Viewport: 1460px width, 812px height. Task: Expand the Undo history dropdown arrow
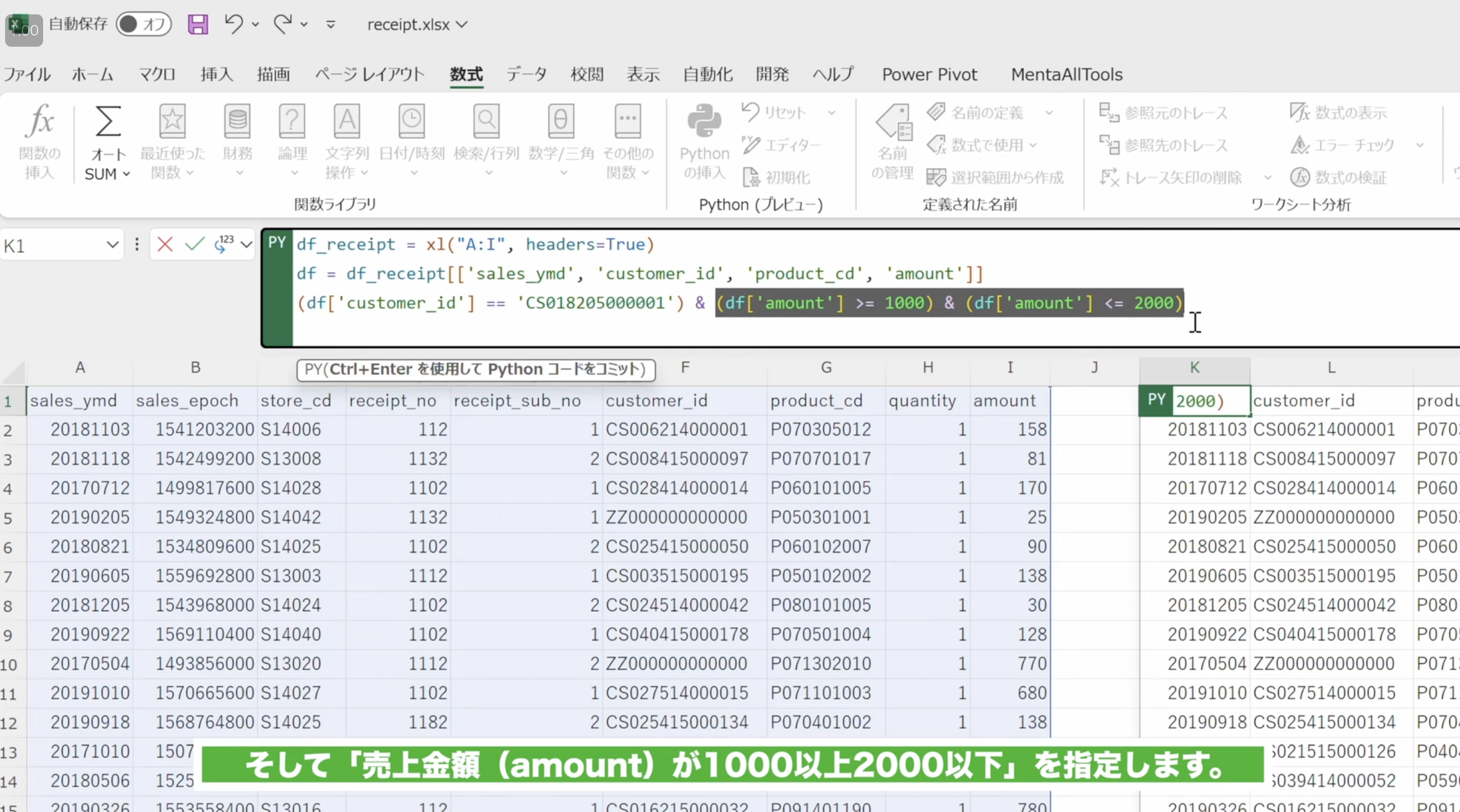(256, 24)
